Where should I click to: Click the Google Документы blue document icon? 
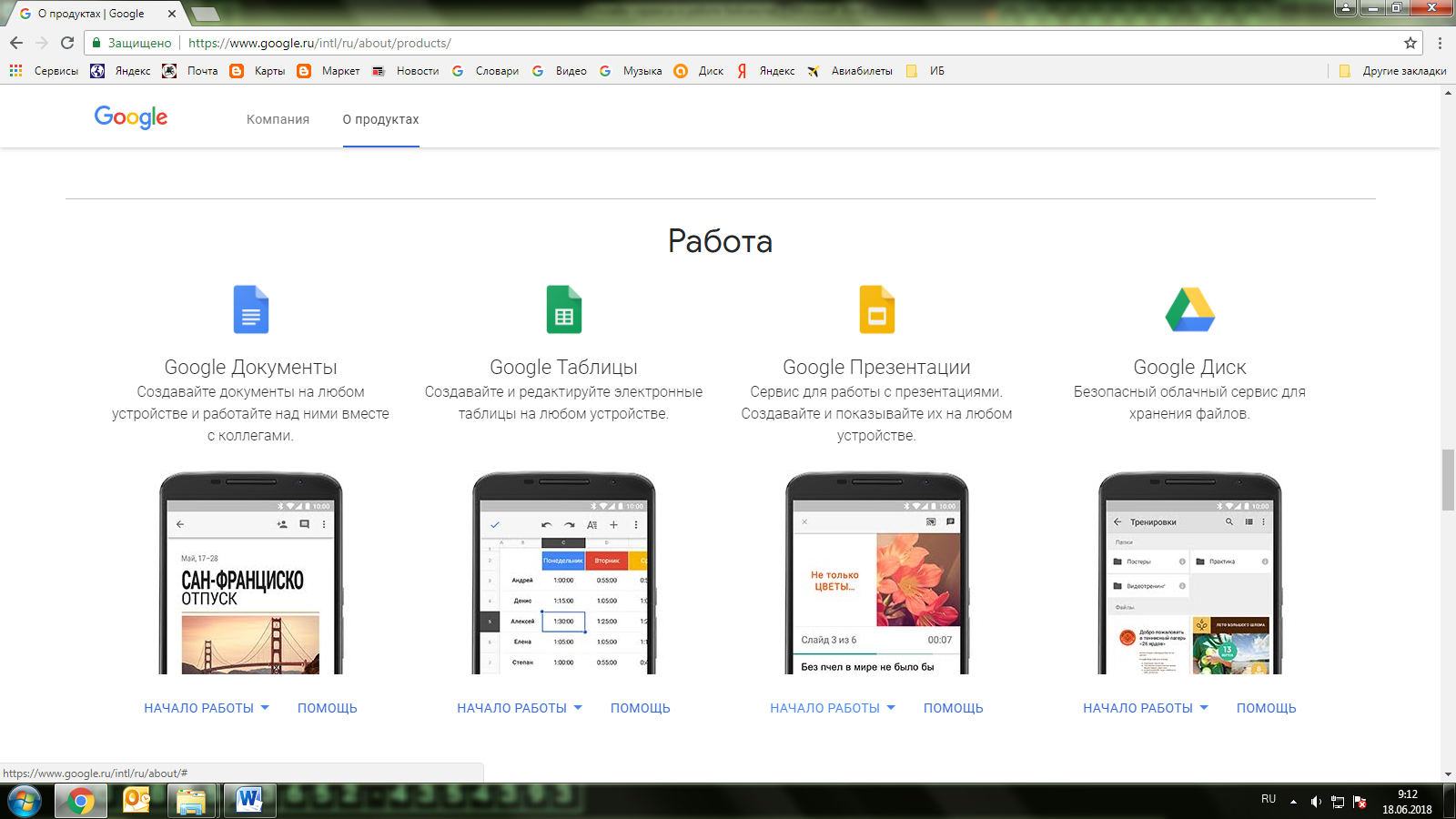point(251,309)
